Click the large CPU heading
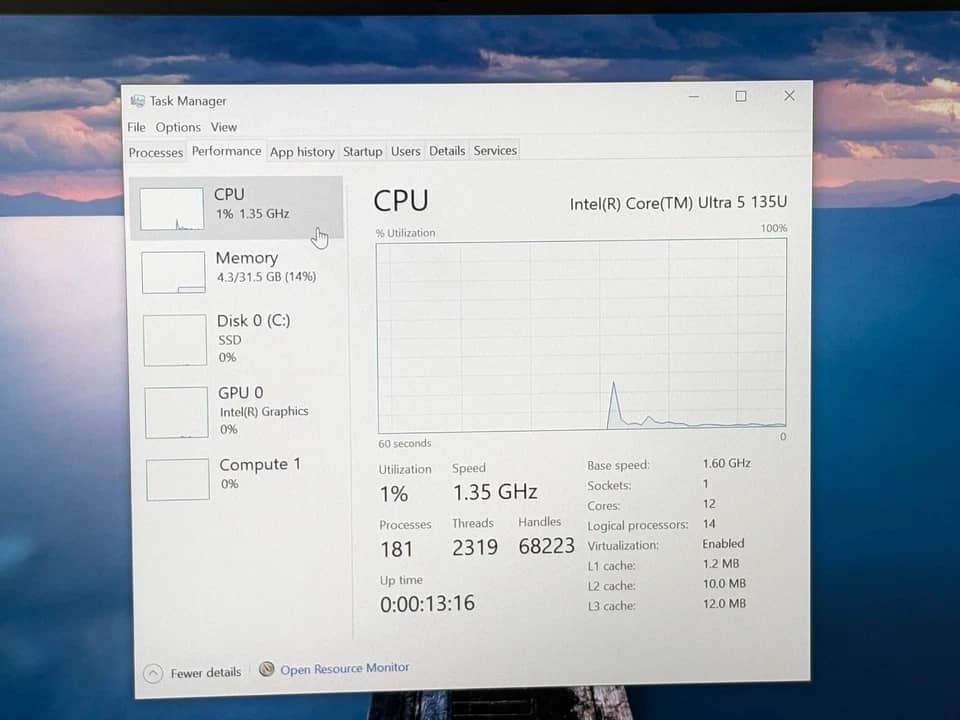 pos(401,201)
